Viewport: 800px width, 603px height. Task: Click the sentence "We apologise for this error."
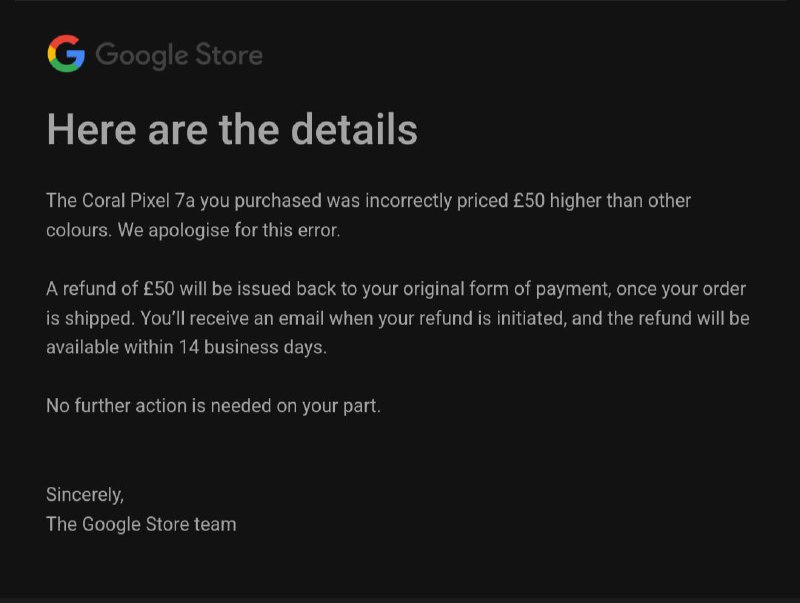click(x=229, y=231)
